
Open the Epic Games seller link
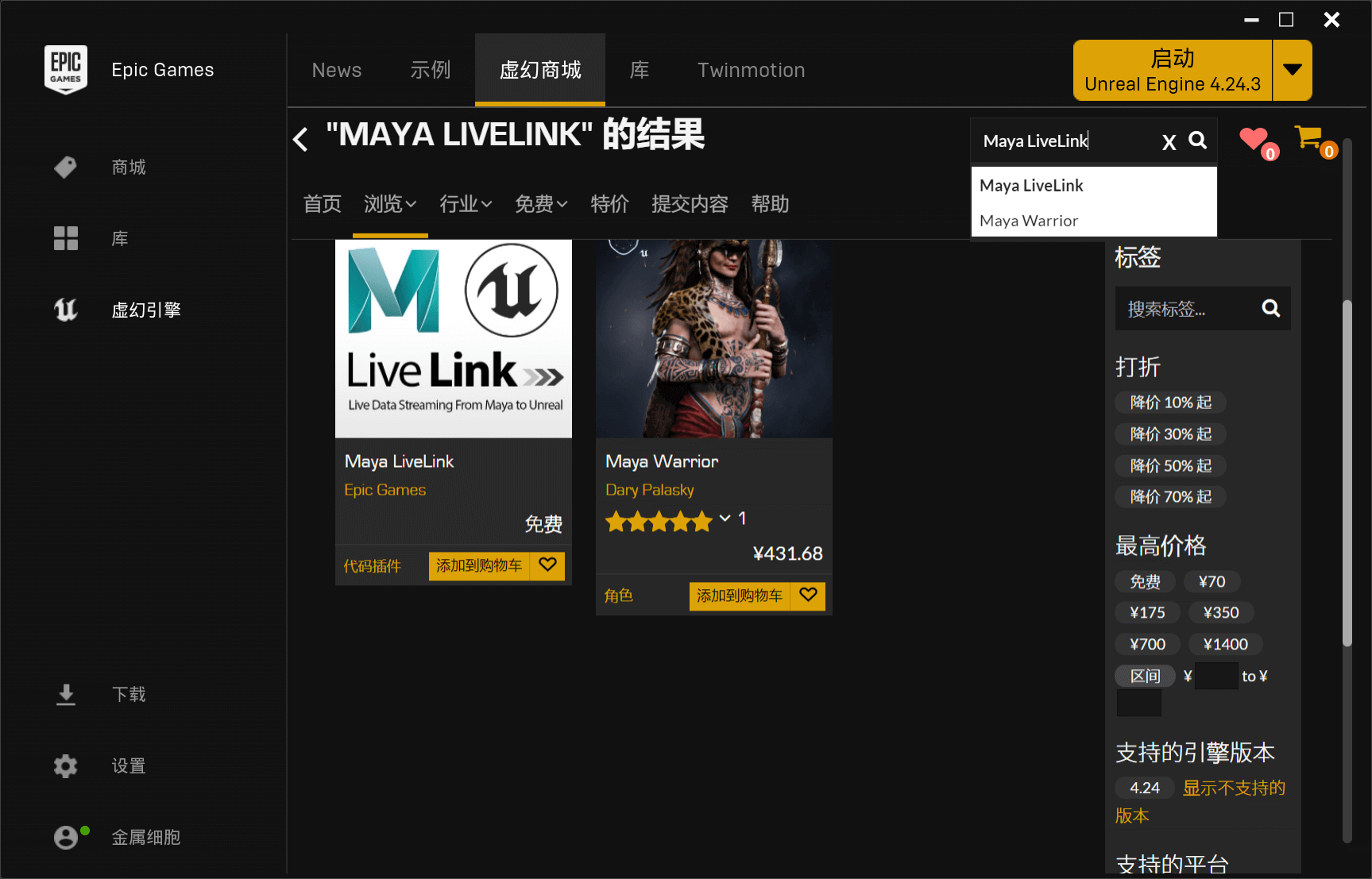coord(385,490)
